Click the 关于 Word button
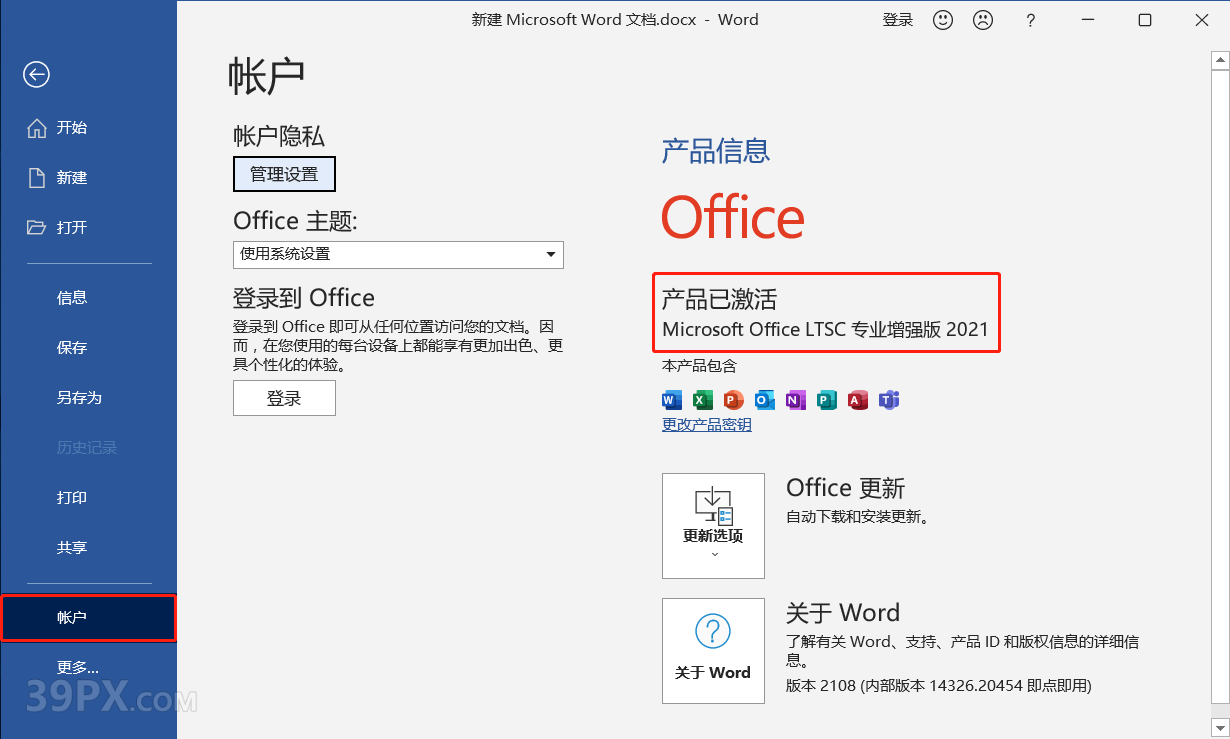1230x739 pixels. tap(713, 651)
